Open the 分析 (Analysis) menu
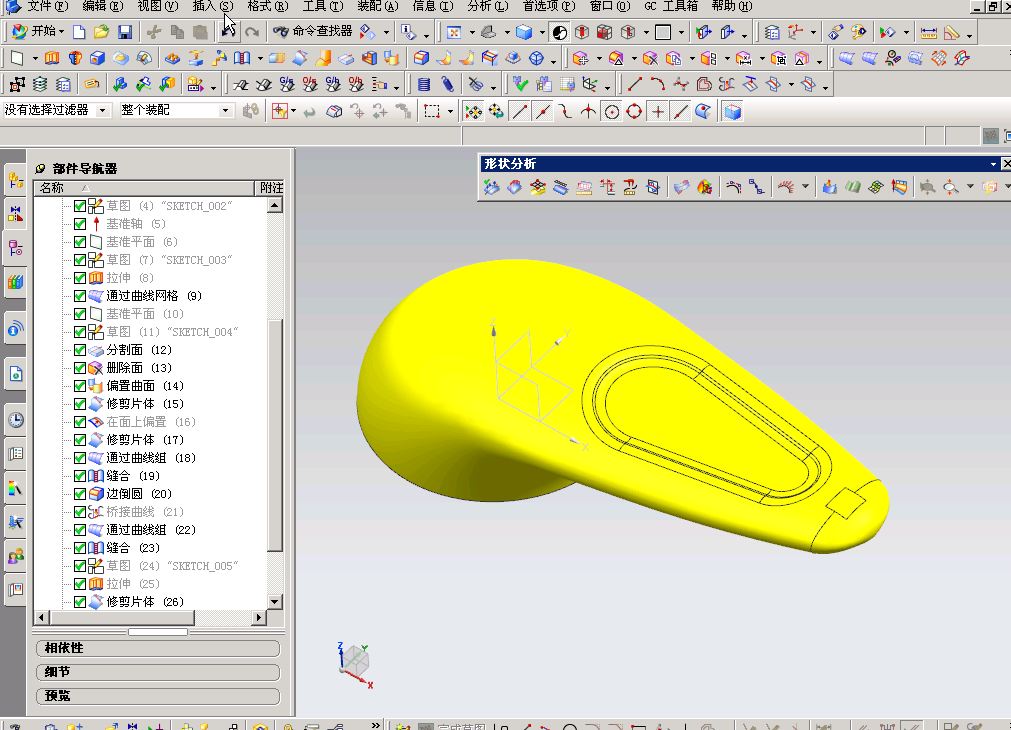The height and width of the screenshot is (730, 1011). (488, 6)
